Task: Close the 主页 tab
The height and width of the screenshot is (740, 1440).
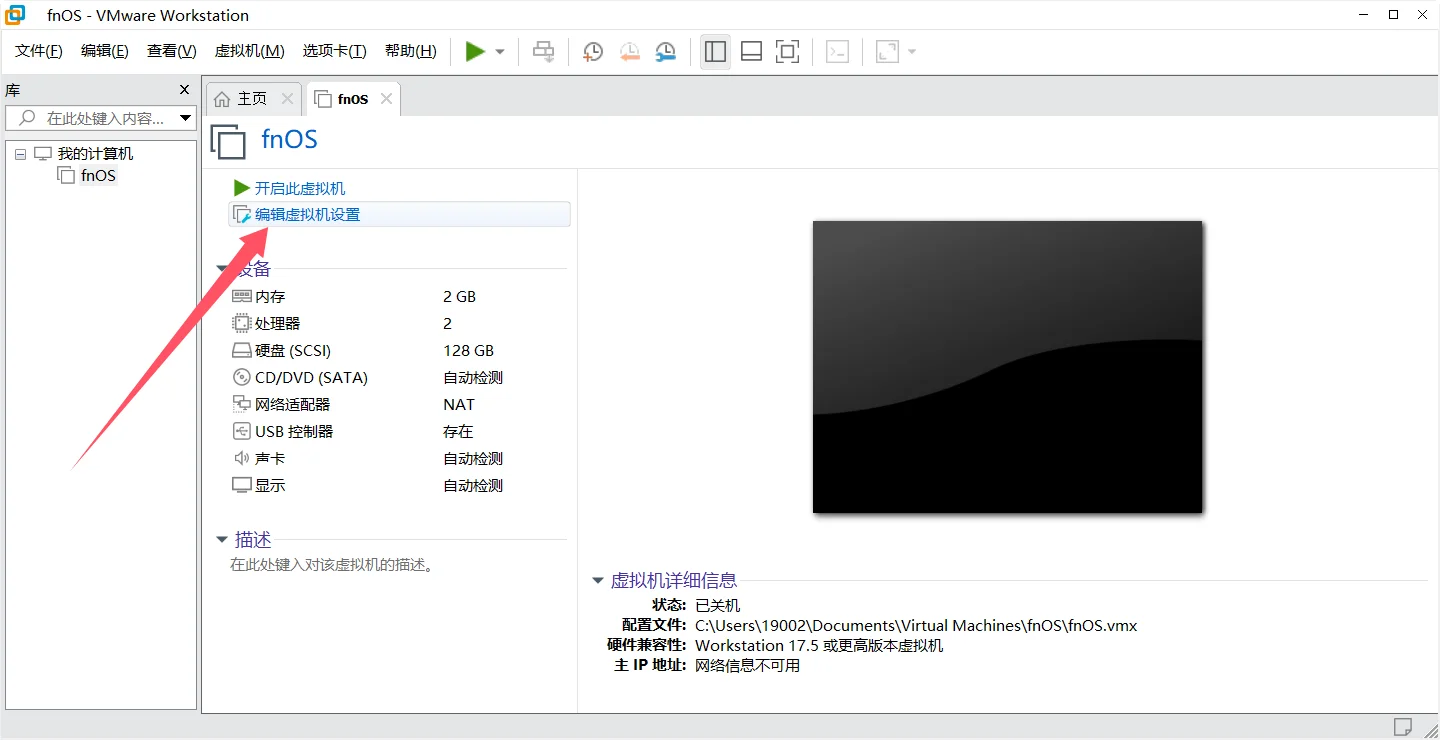Action: 287,98
